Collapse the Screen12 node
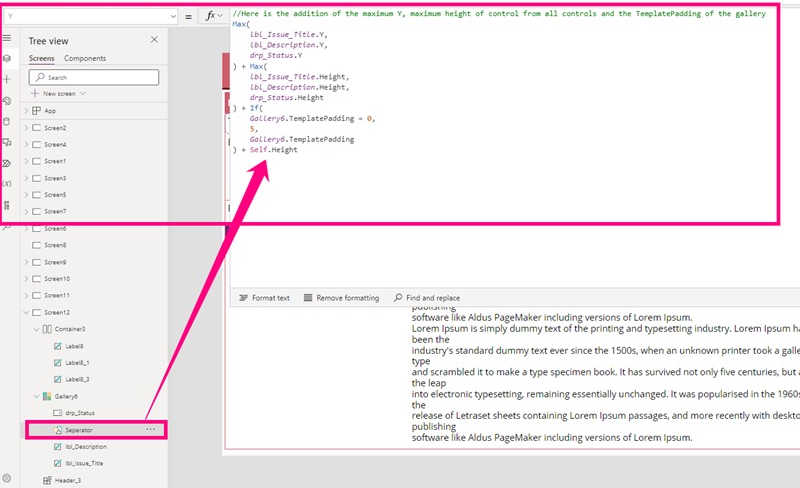 26,312
